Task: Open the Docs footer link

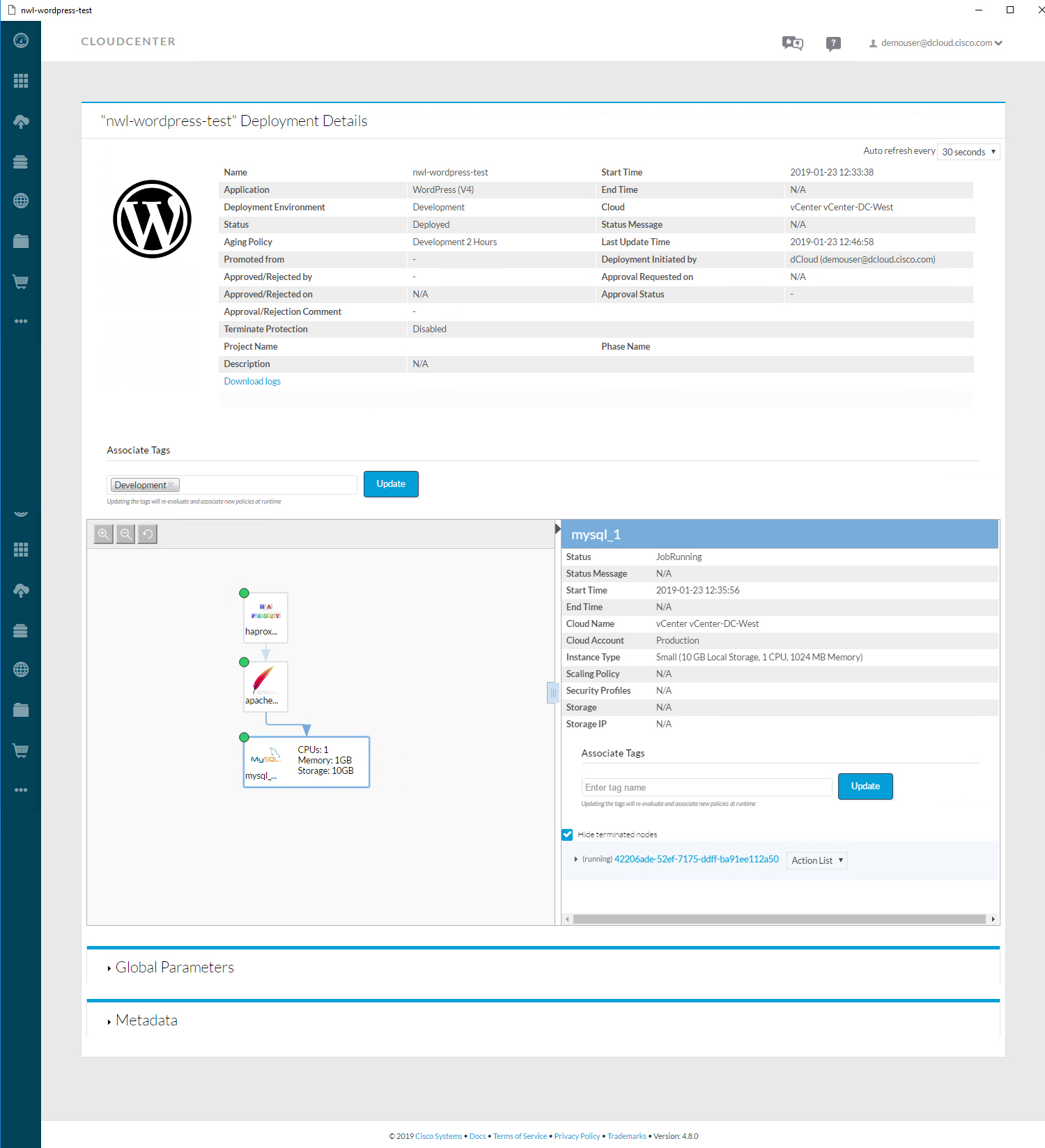Action: tap(478, 1136)
